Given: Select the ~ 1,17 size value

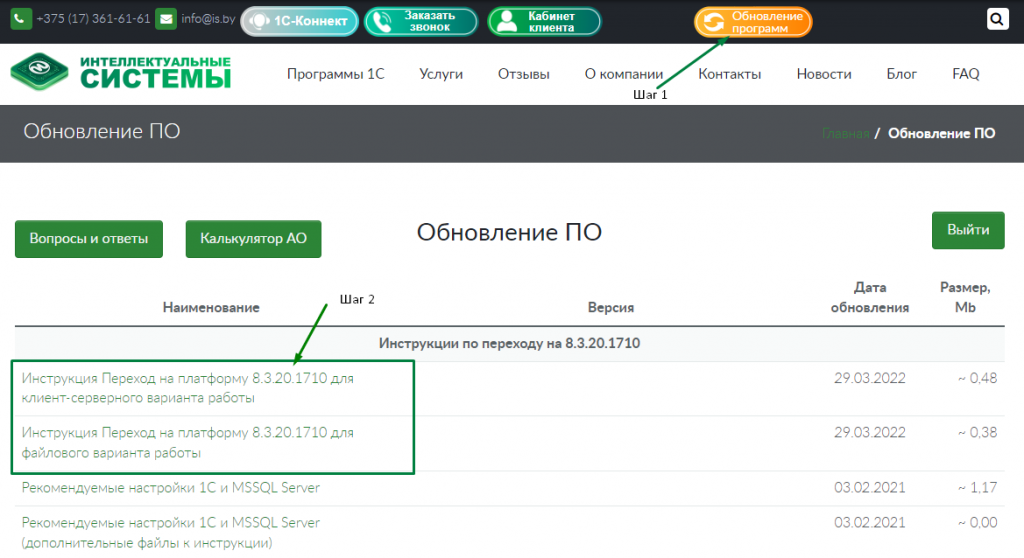Looking at the screenshot, I should click(977, 487).
